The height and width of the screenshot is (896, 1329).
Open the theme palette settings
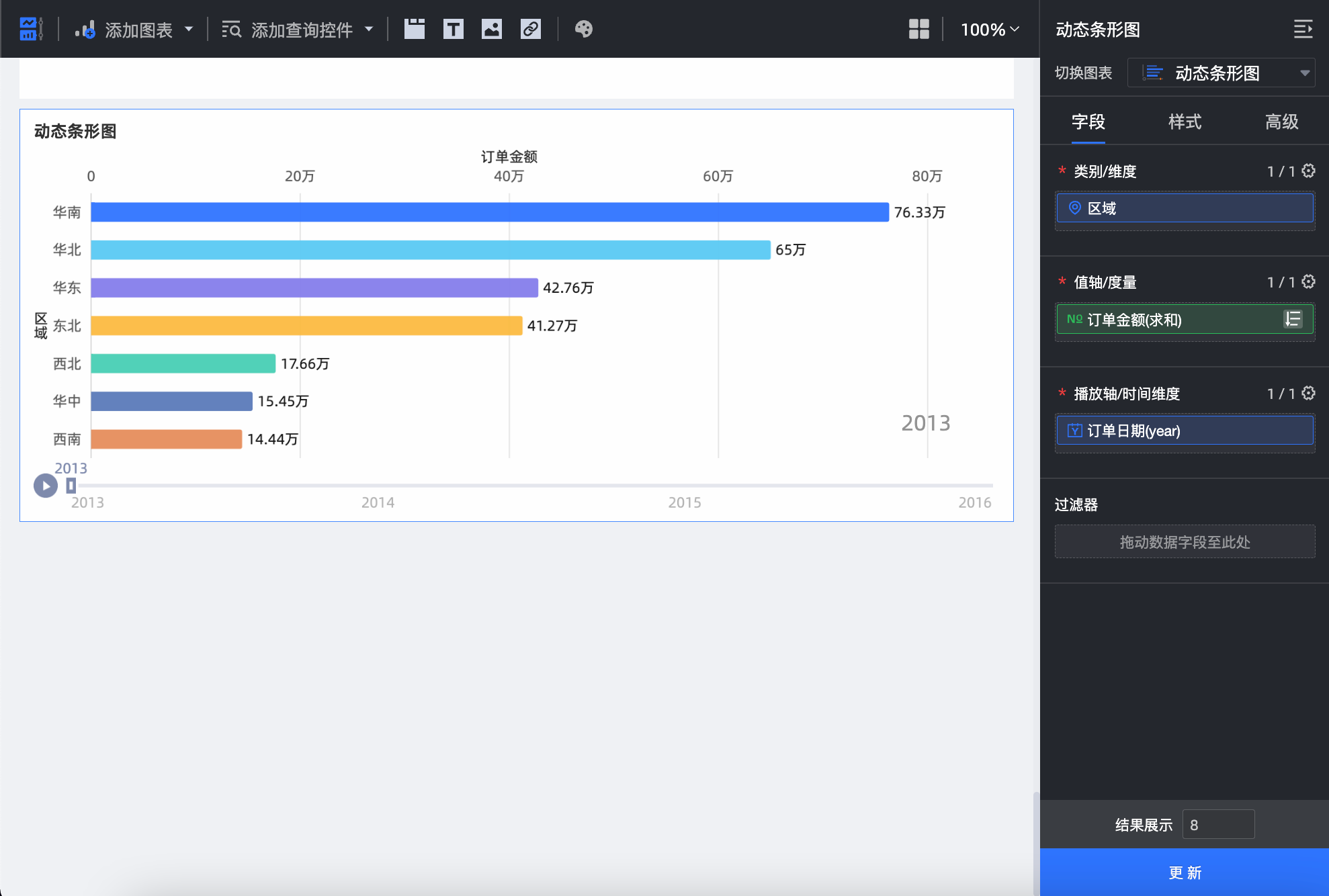pos(583,29)
